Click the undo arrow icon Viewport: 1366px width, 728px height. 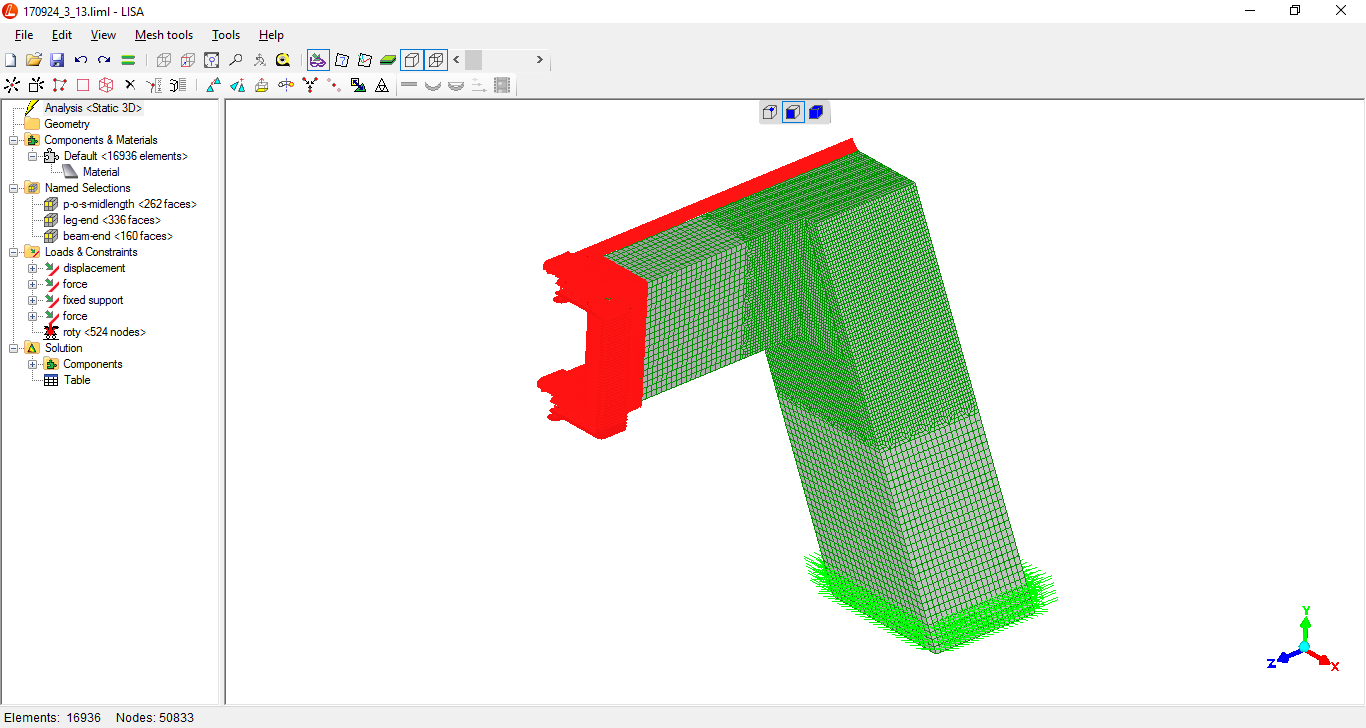[81, 60]
